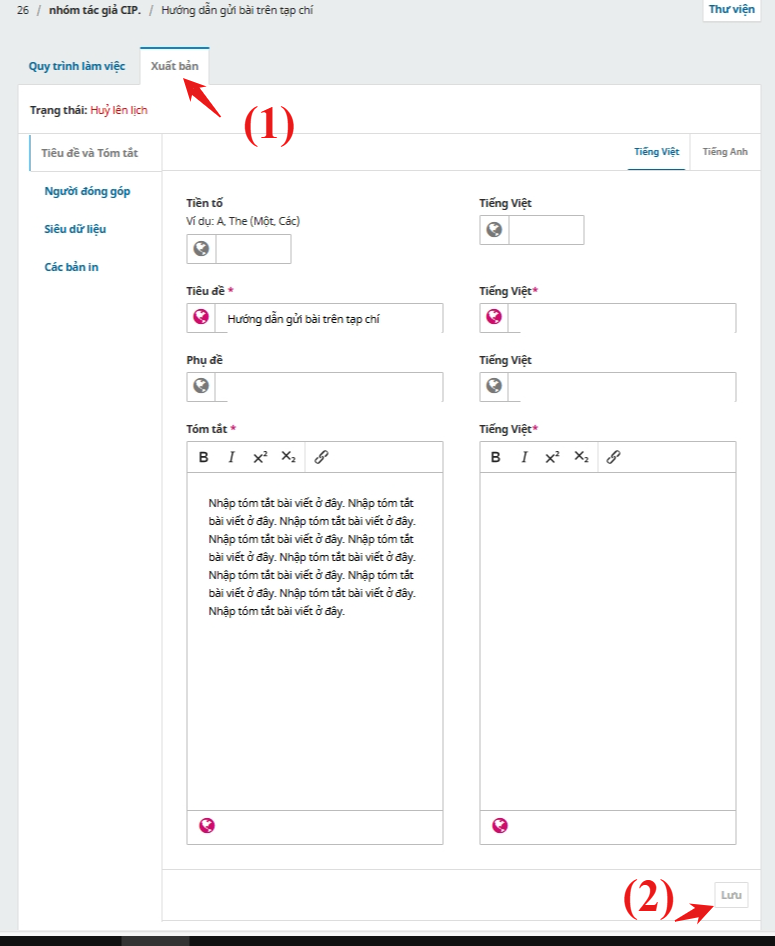Click breadcrumb nhóm tác giả CIP.
775x946 pixels.
tap(95, 10)
